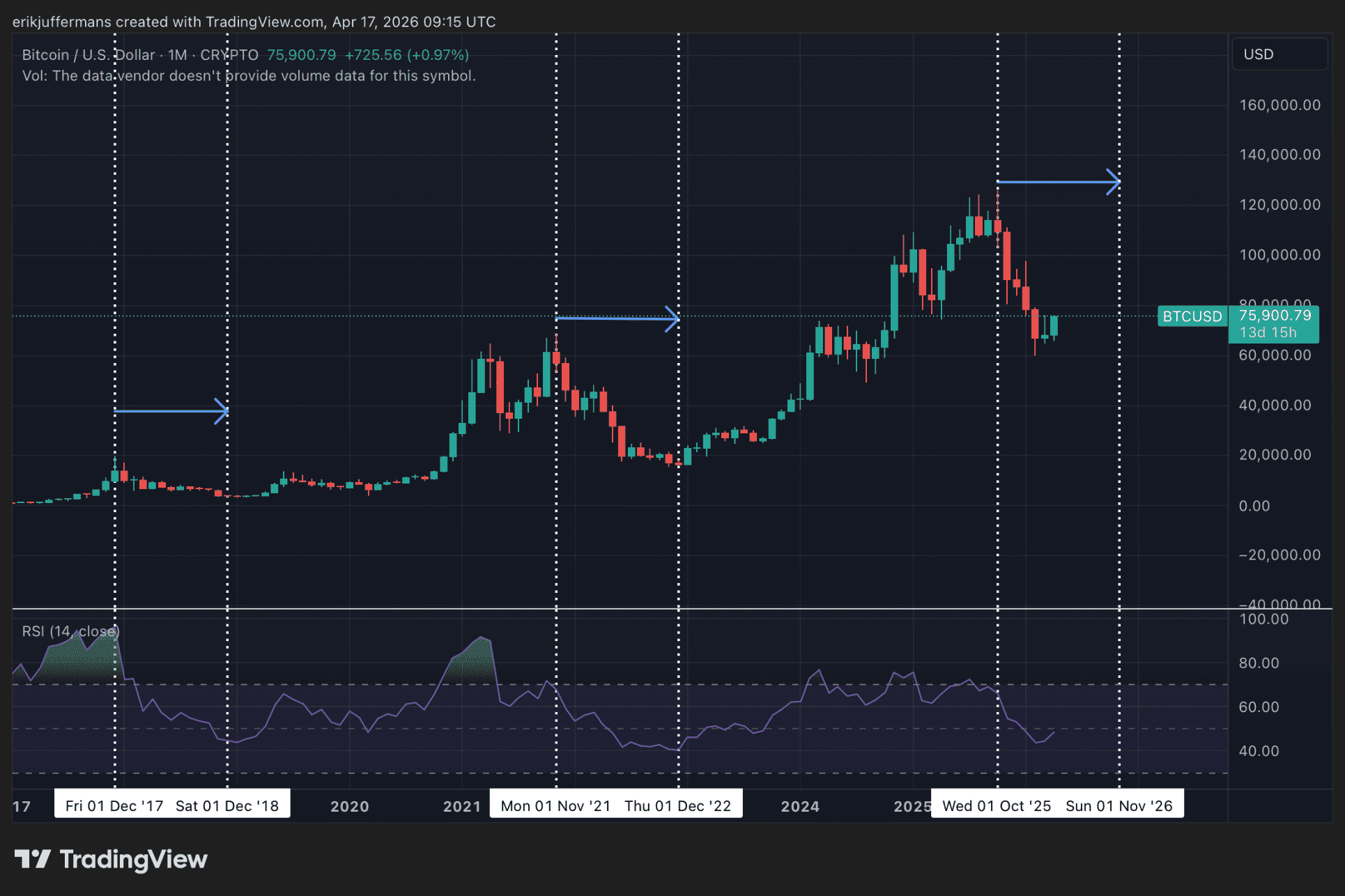Select the Fri 01 Dec '17 date label
Image resolution: width=1345 pixels, height=896 pixels.
coord(114,806)
